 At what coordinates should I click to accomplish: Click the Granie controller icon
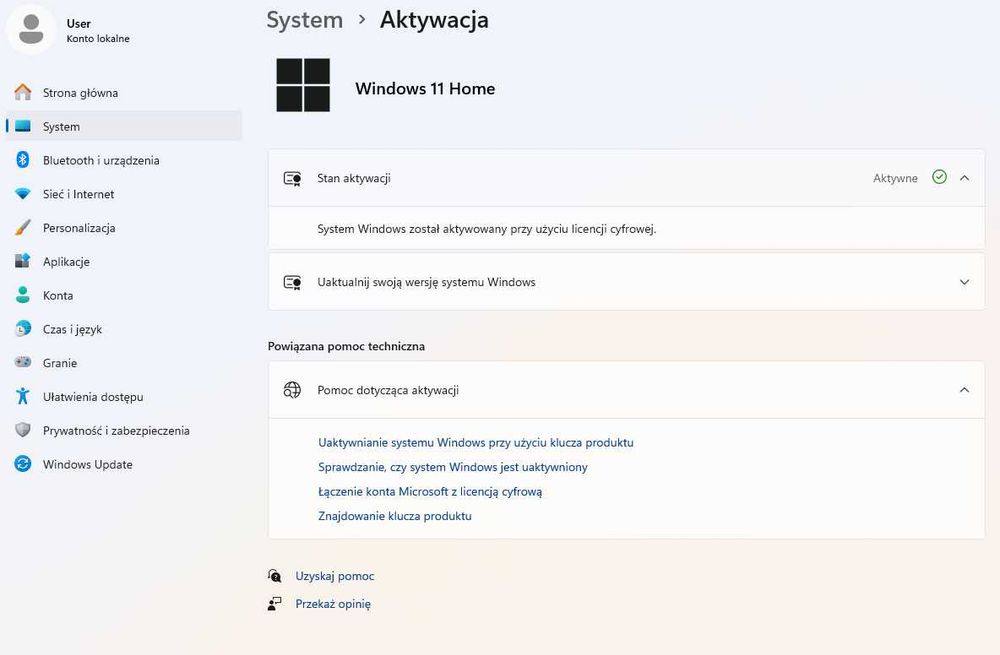(22, 363)
